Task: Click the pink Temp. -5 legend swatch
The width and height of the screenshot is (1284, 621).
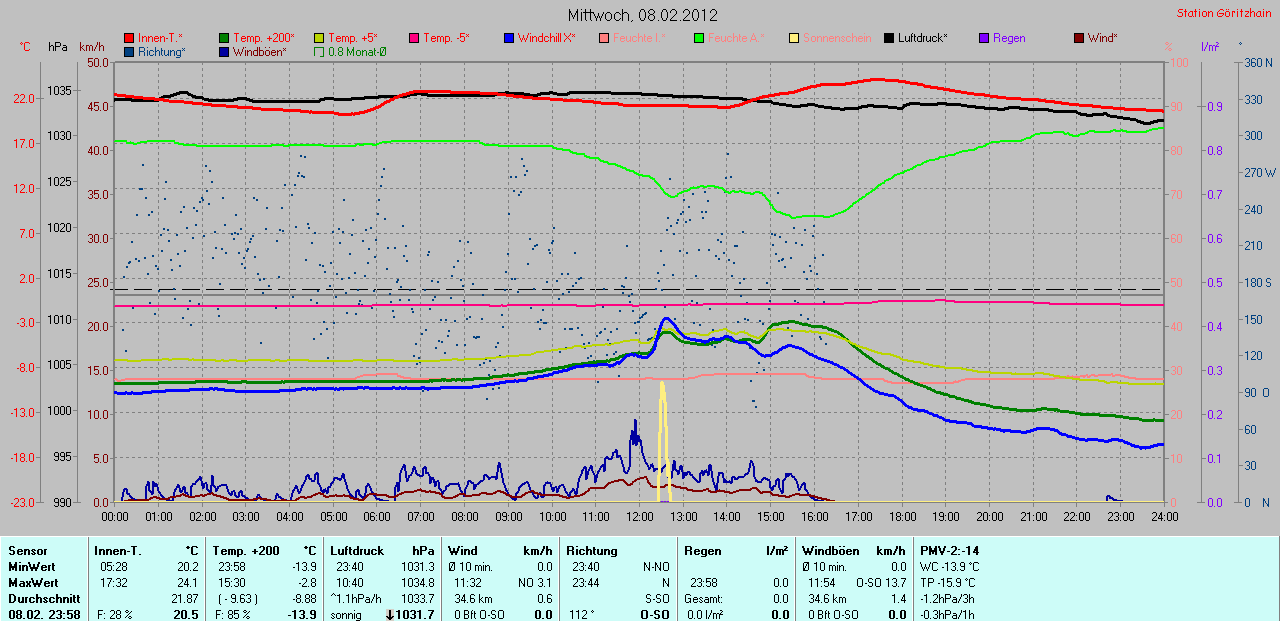Action: tap(414, 38)
